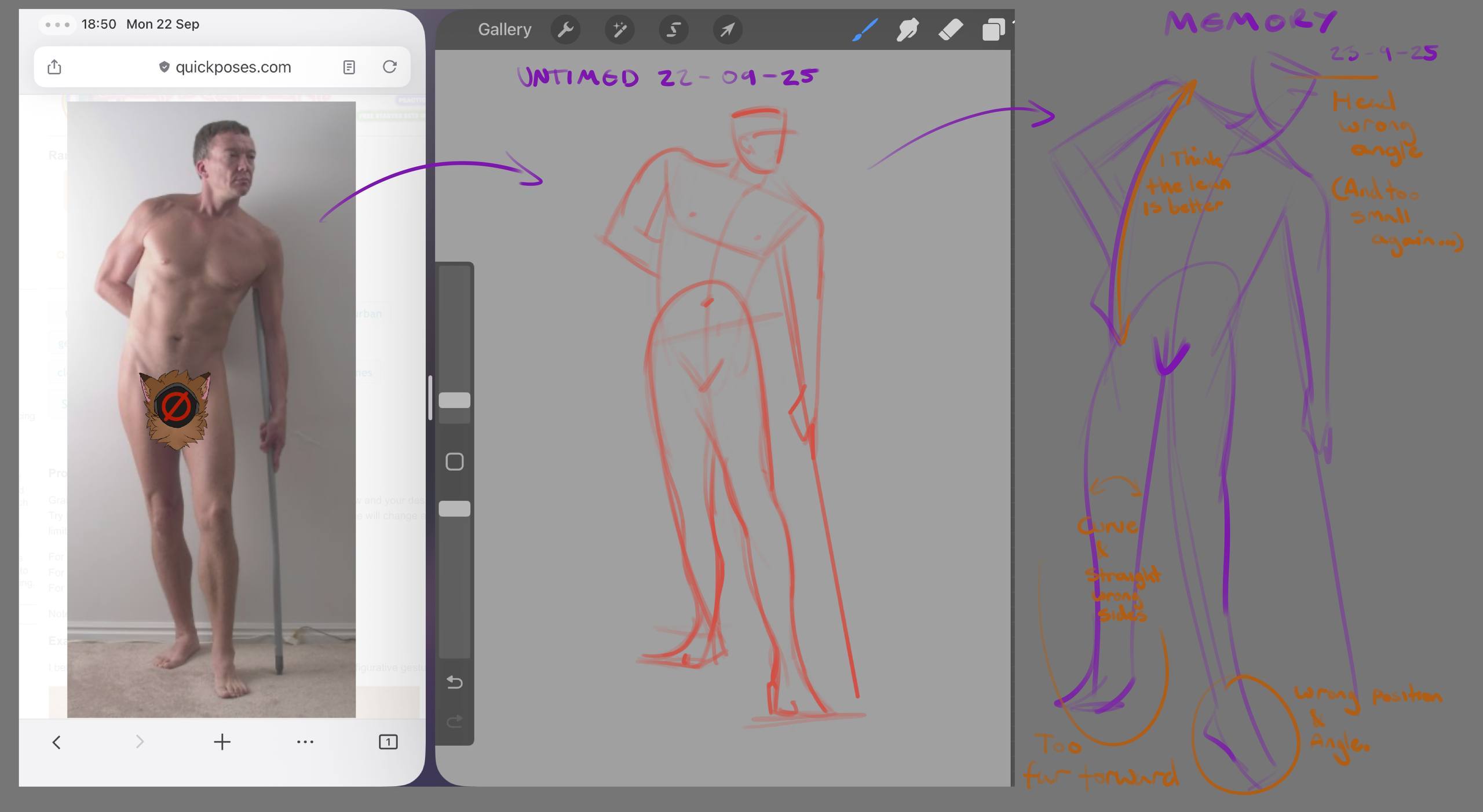Click the brush size slider handle
Screen dimensions: 1483x812
pyautogui.click(x=454, y=400)
